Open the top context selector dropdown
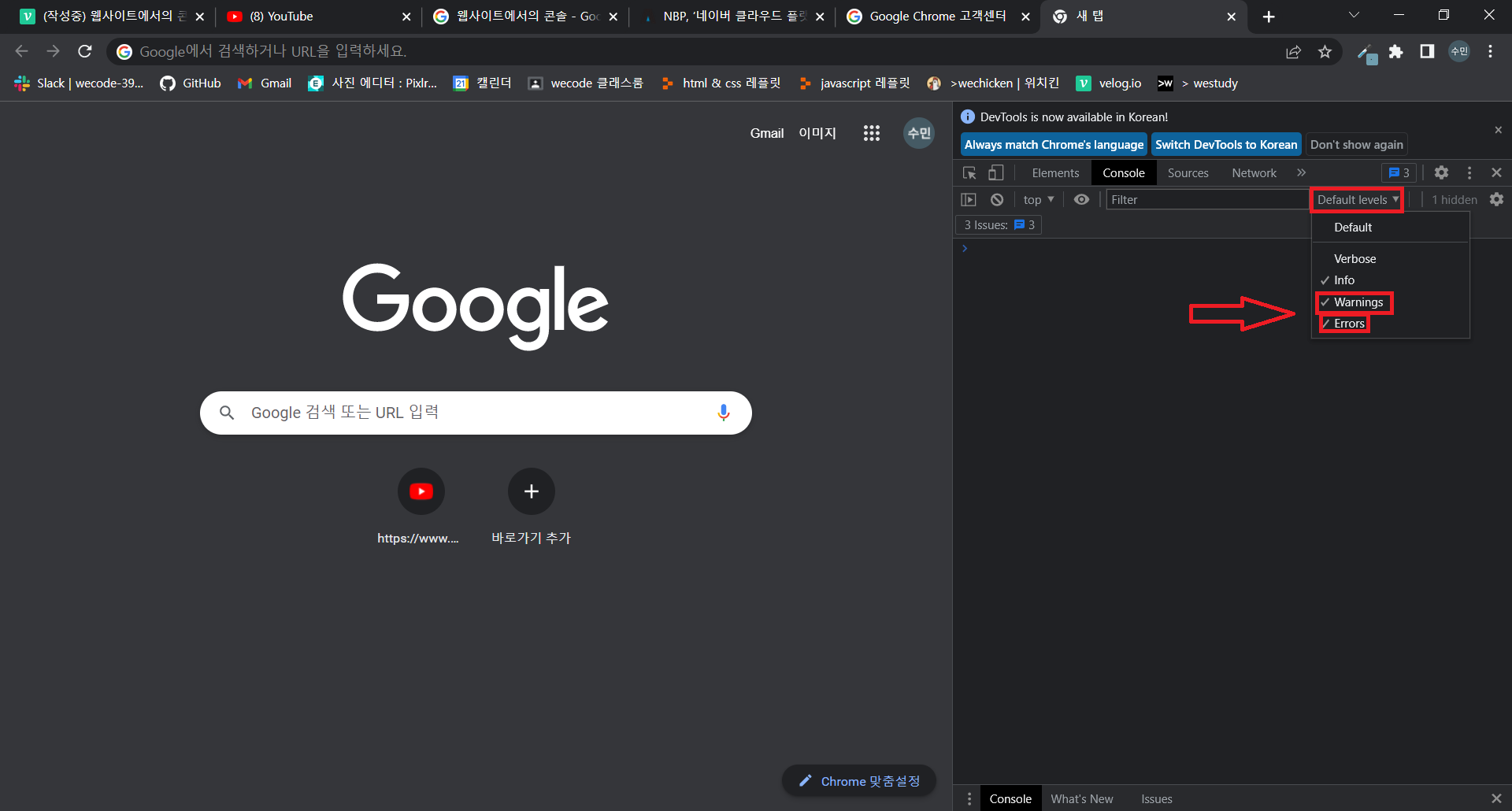This screenshot has height=811, width=1512. coord(1037,200)
